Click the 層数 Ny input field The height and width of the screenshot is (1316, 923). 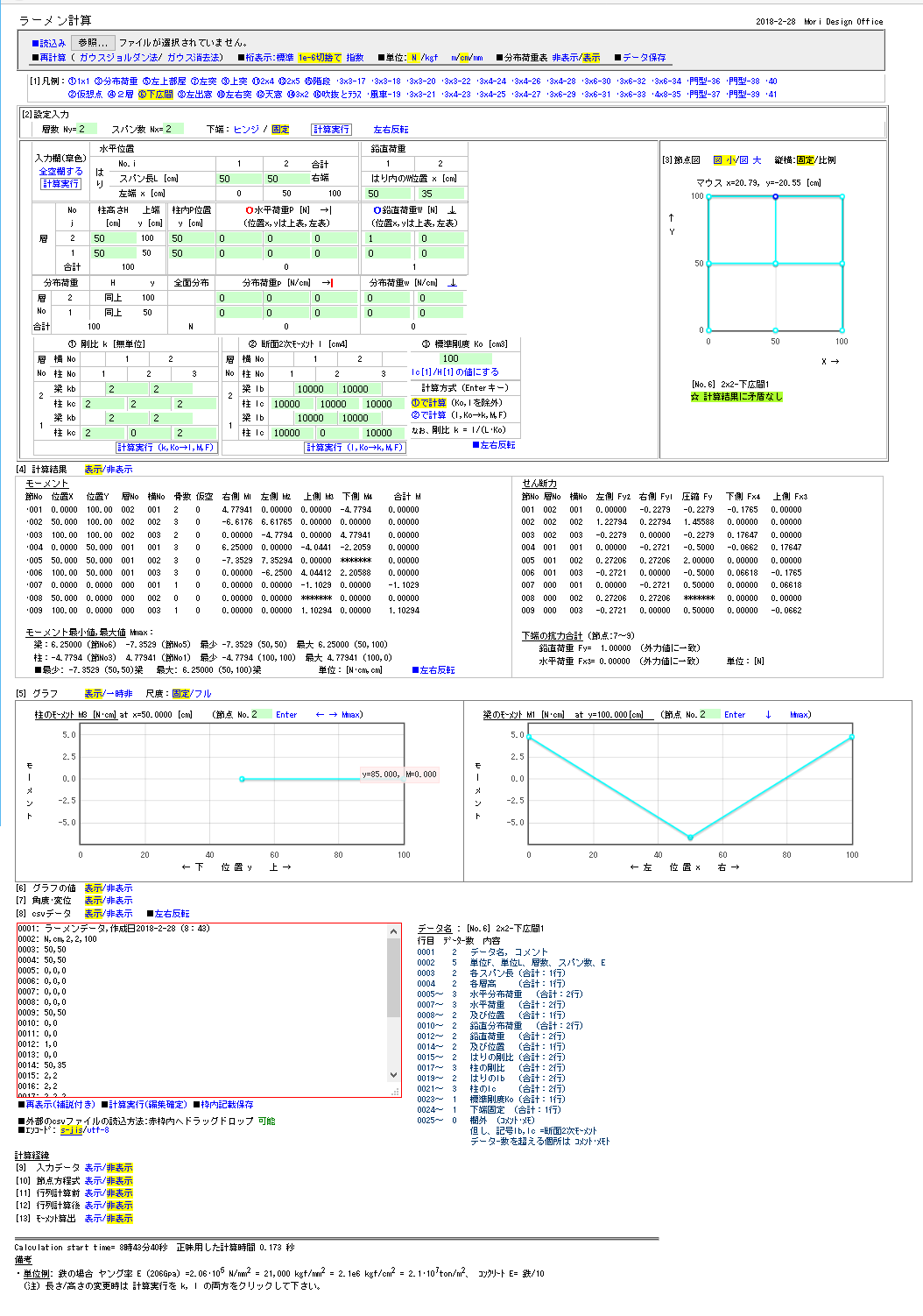pyautogui.click(x=88, y=129)
